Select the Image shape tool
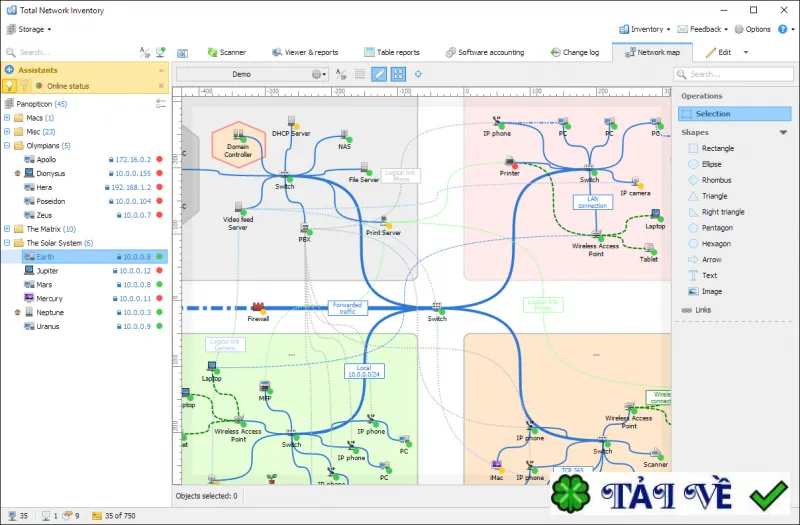Screen dimensions: 800x525 coord(705,291)
